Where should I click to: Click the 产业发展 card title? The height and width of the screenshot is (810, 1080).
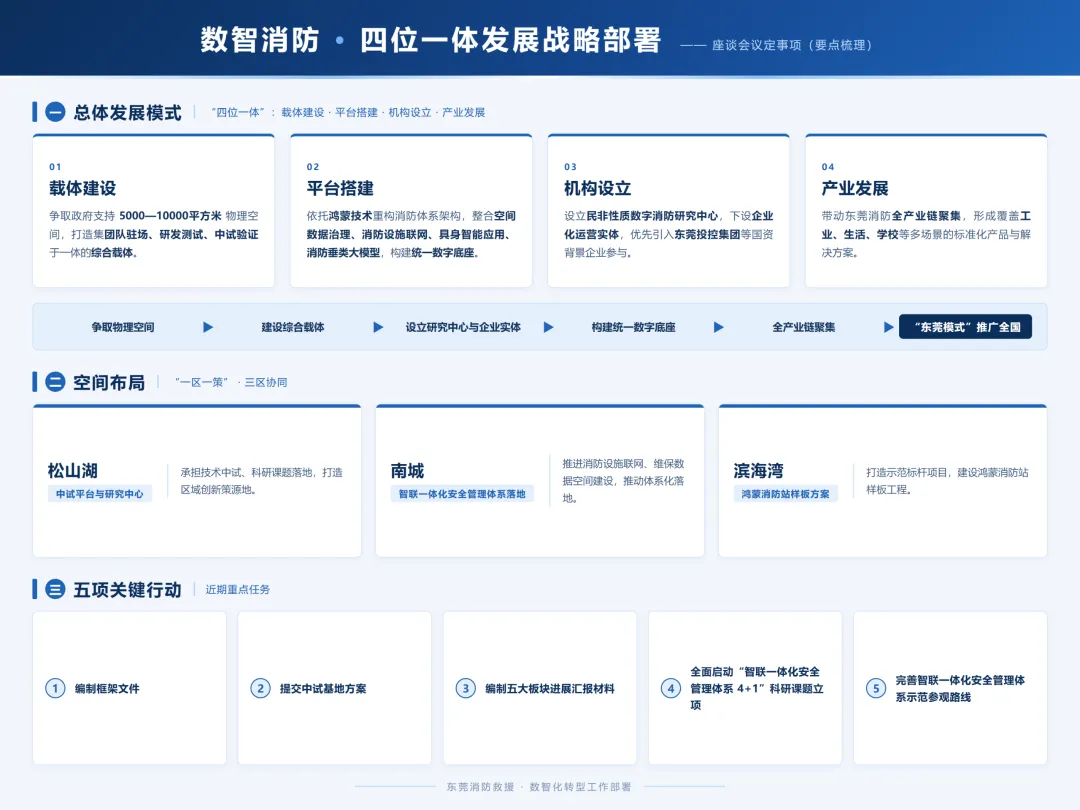coord(855,188)
